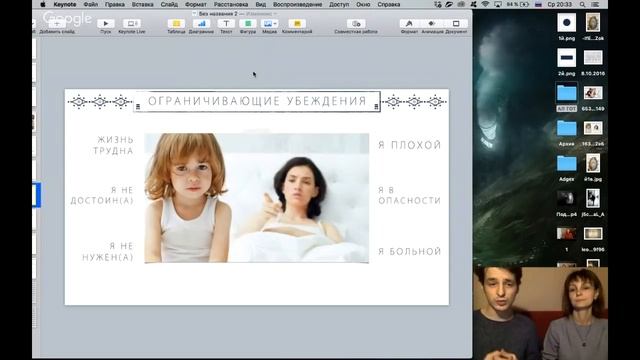Viewport: 640px width, 360px height.
Task: Click the Wi-Fi status icon
Action: pos(485,4)
